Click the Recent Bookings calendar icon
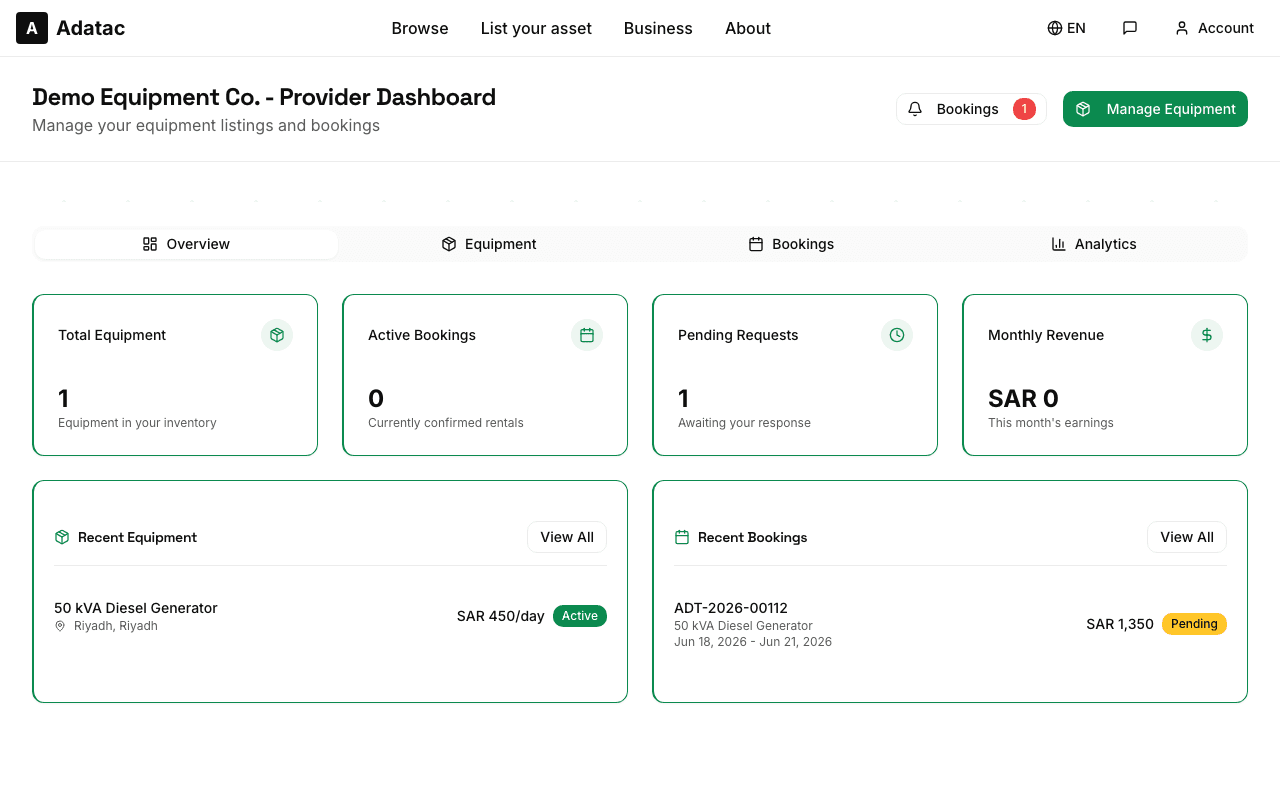Image resolution: width=1280 pixels, height=800 pixels. coord(682,537)
